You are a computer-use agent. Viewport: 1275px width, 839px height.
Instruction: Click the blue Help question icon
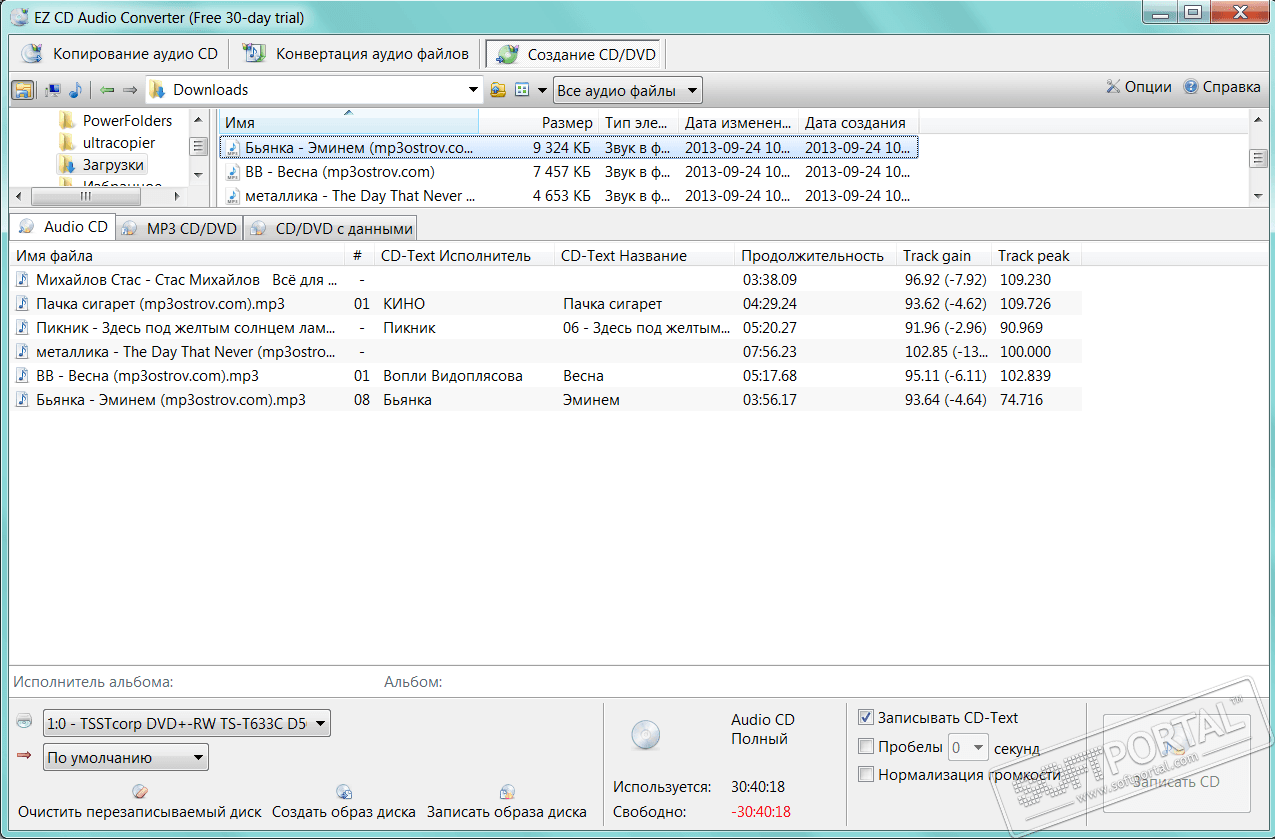1190,87
